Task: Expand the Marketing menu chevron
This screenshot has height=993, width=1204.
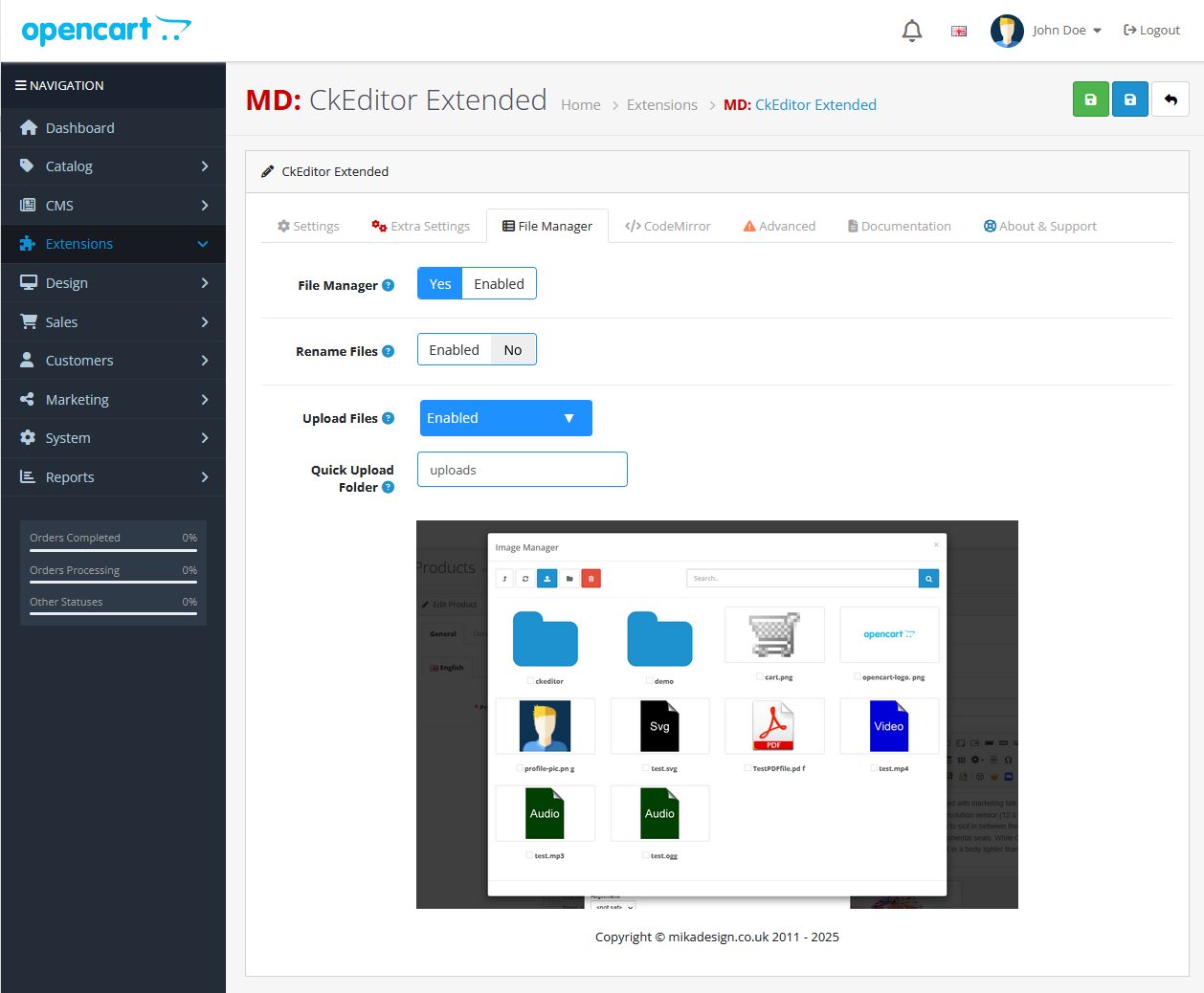Action: coord(205,399)
